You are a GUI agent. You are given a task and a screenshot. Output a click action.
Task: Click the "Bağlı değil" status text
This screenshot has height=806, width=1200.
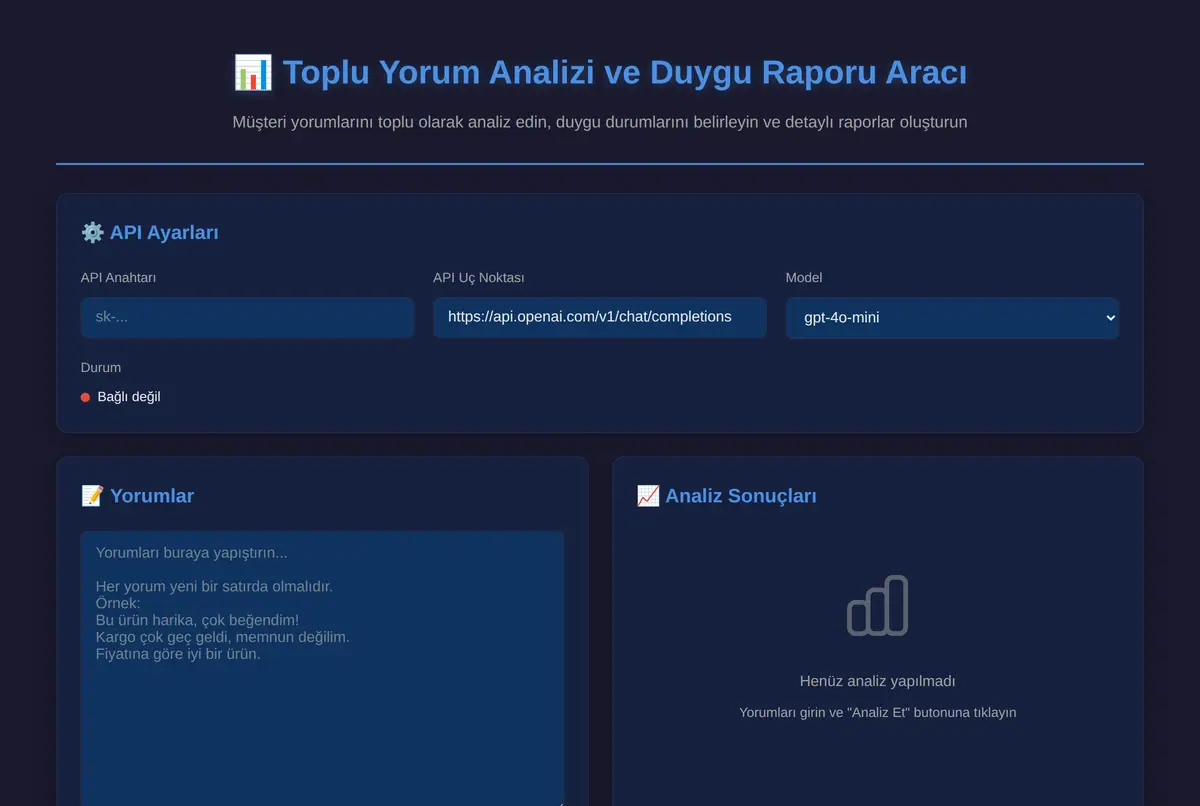click(129, 397)
